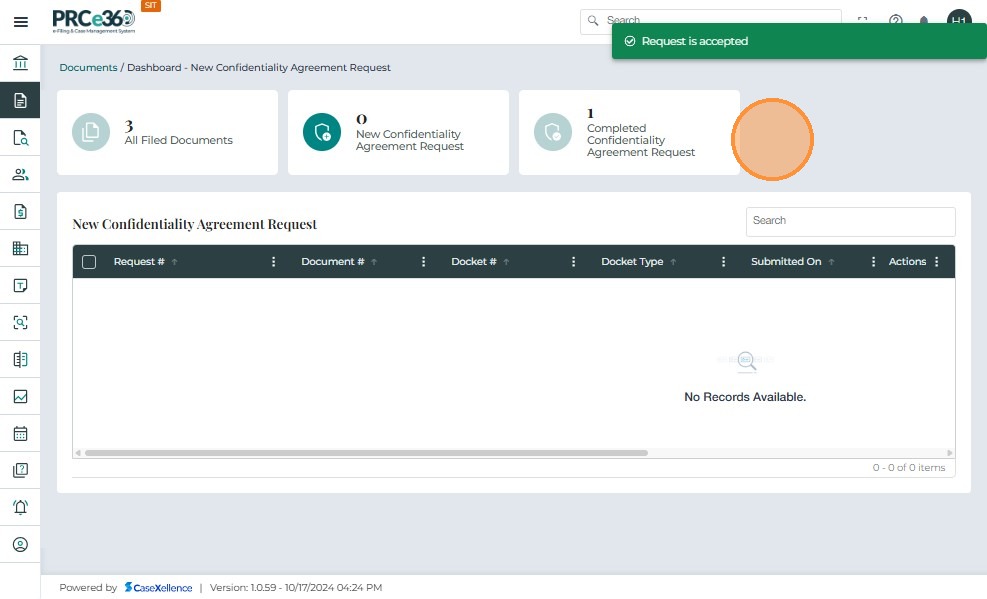Viewport: 987px width, 599px height.
Task: Open the help question mark icon in header
Action: [x=895, y=20]
